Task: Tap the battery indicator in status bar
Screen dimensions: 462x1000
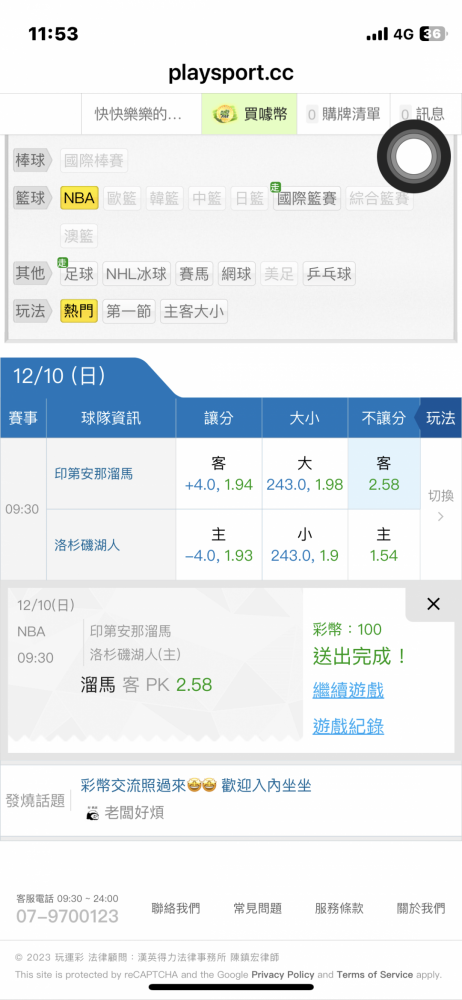Action: click(x=432, y=34)
